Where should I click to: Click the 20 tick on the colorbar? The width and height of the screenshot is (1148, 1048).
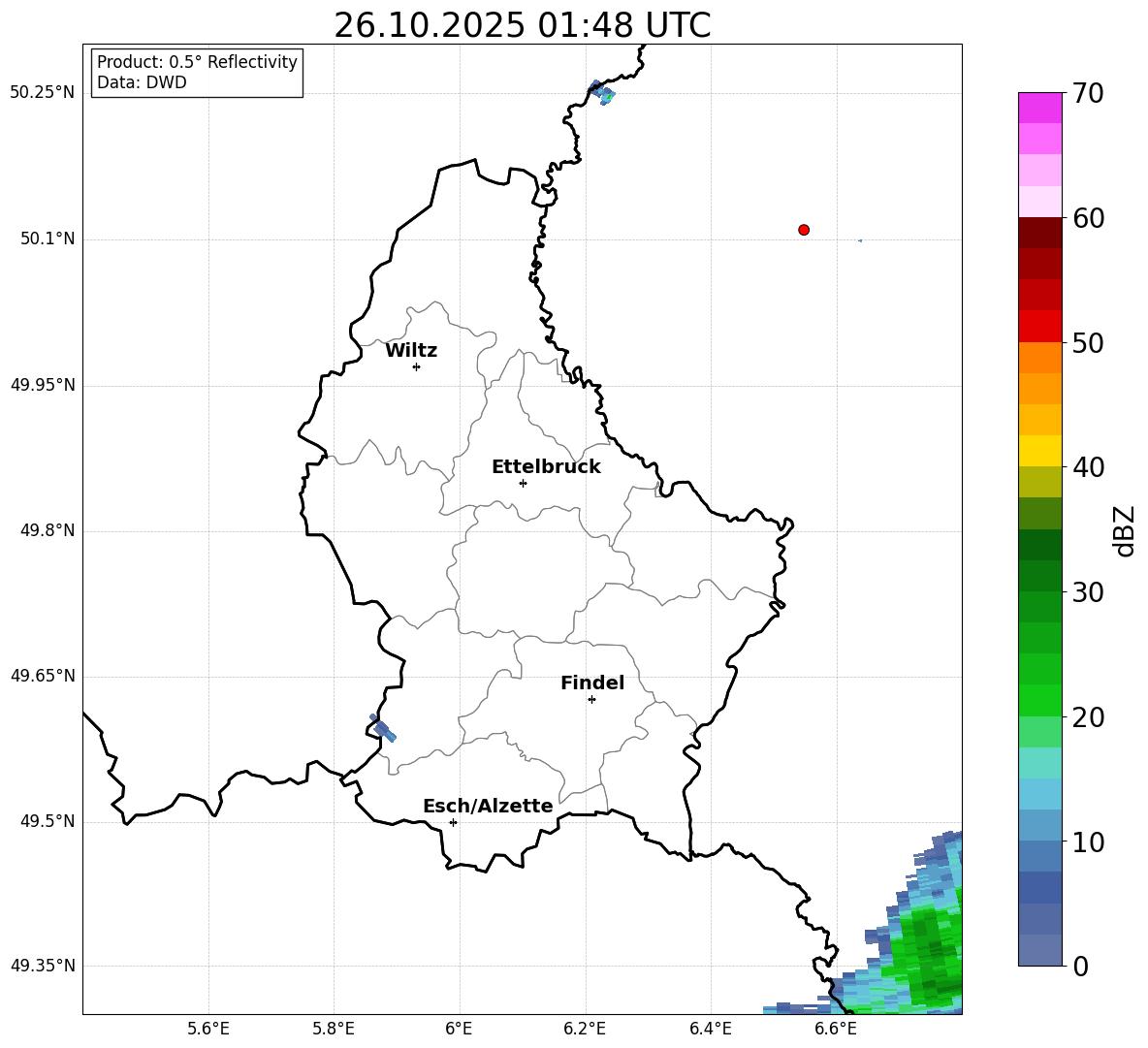[x=1088, y=716]
